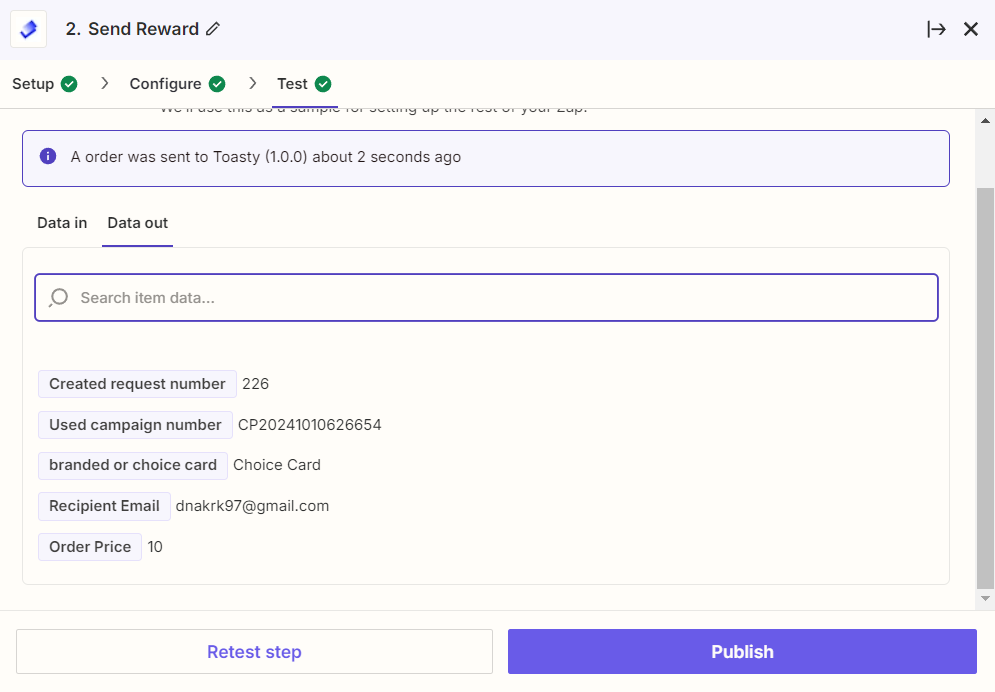Click the chevron between Configure and Test
Image resolution: width=995 pixels, height=692 pixels.
tap(253, 84)
